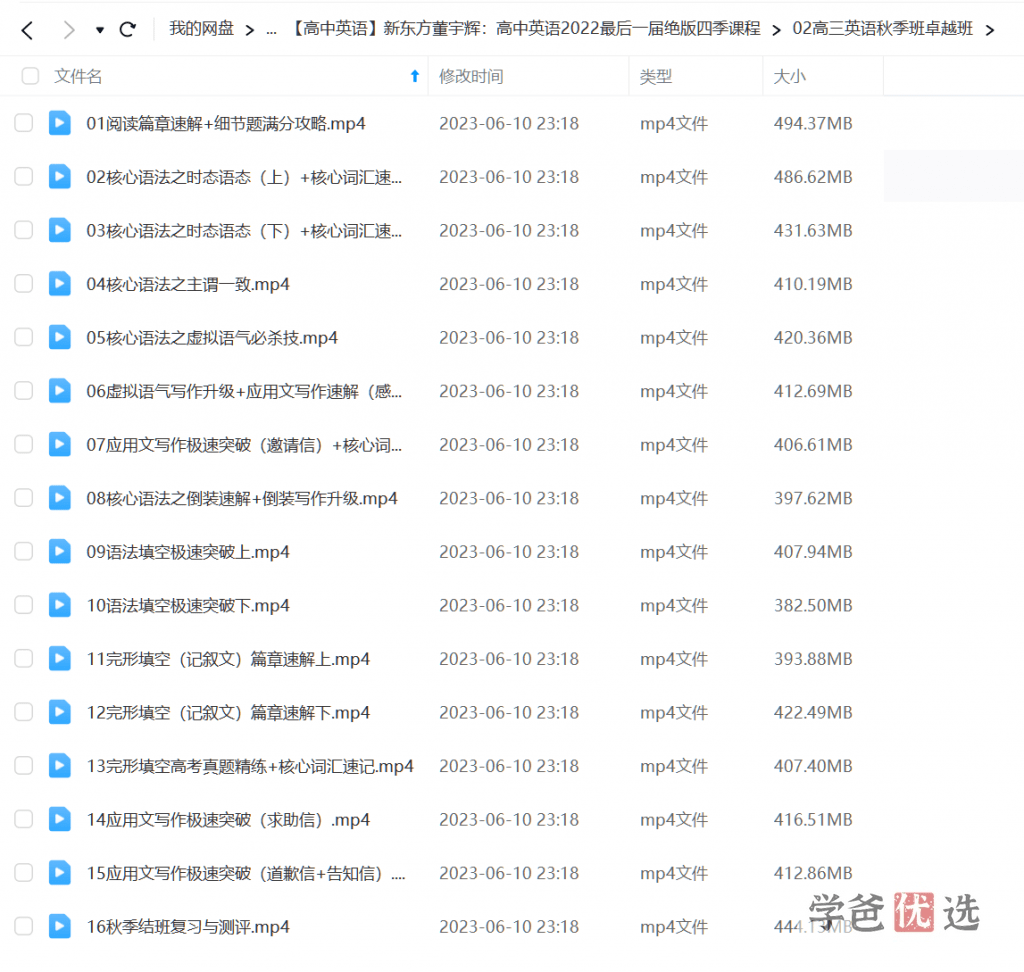Open 我的网盘 breadcrumb
The height and width of the screenshot is (972, 1024).
click(x=201, y=29)
